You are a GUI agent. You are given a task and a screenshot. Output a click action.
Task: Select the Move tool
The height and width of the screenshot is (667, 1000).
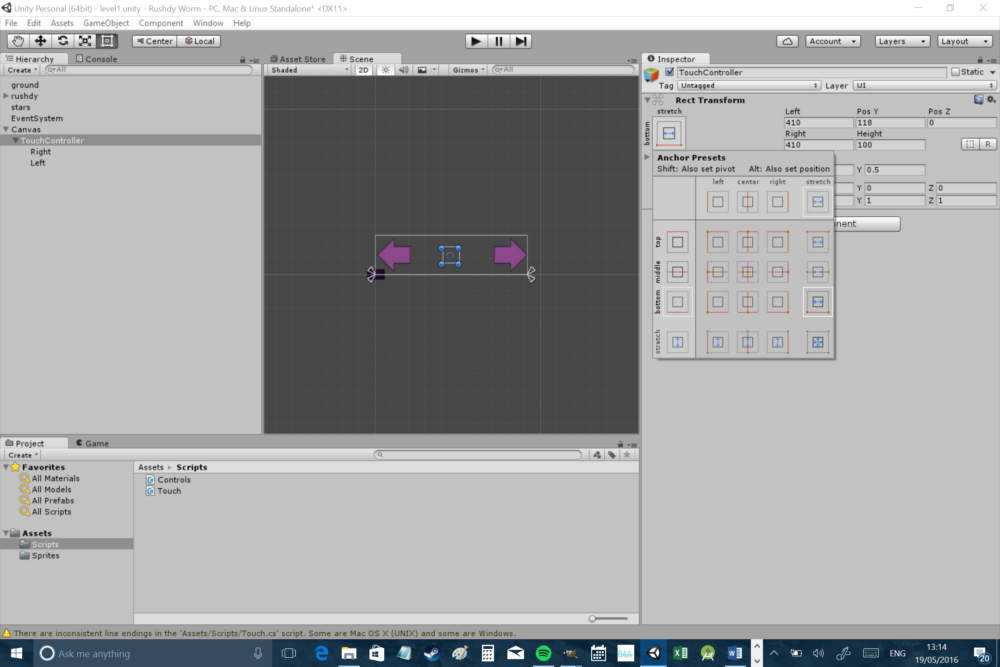[x=39, y=41]
